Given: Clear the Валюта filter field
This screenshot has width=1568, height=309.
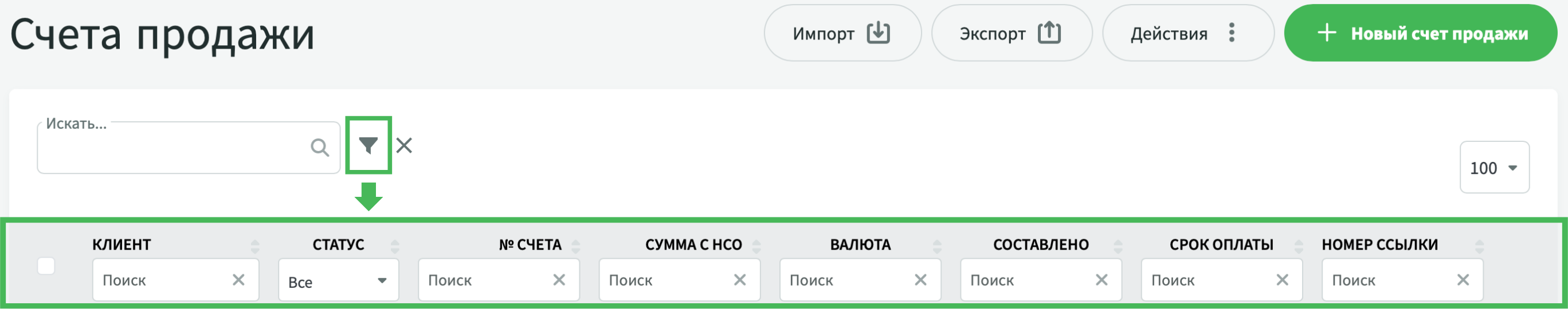Looking at the screenshot, I should [x=920, y=280].
